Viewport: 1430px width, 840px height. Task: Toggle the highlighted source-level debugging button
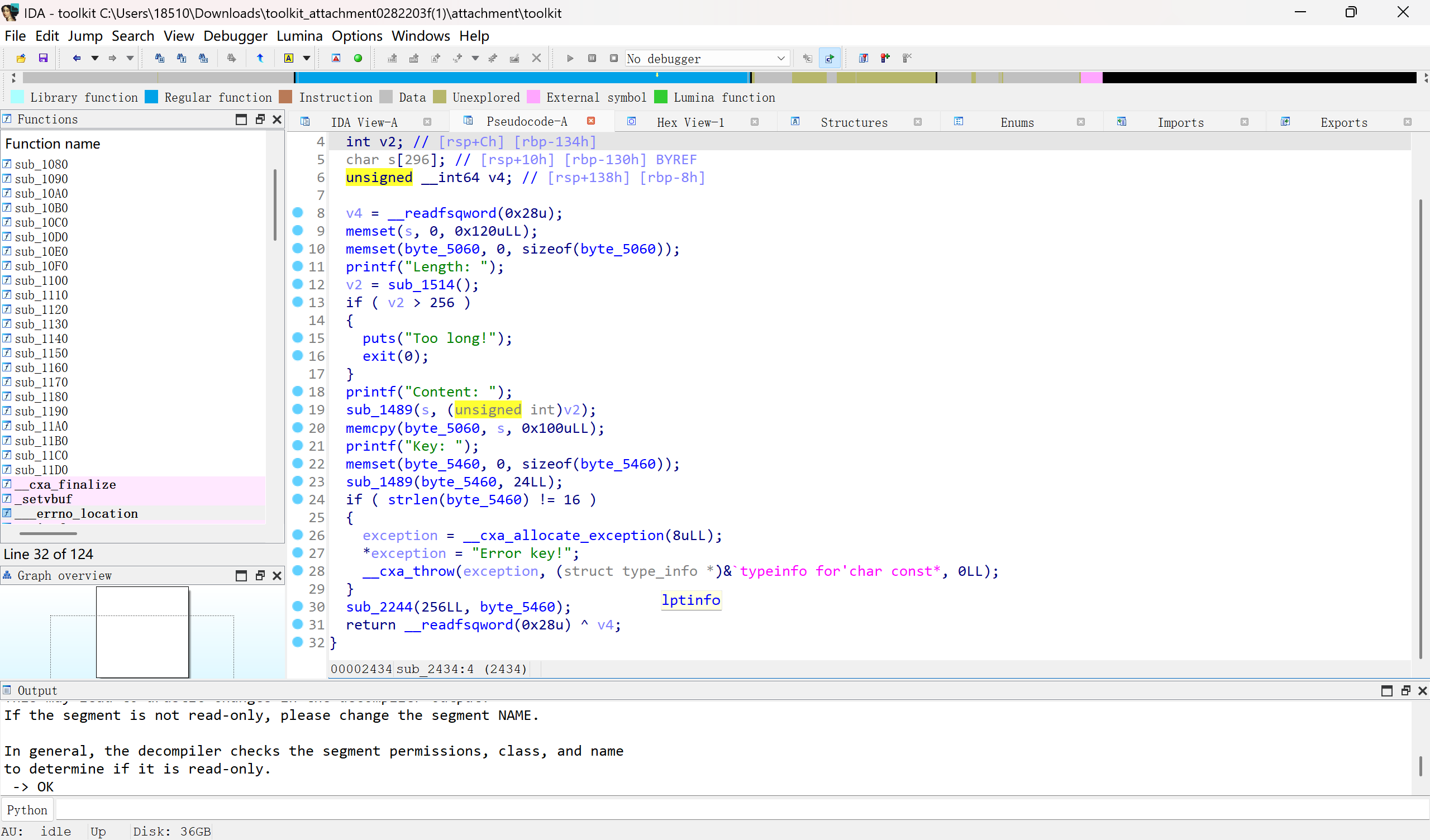pos(830,58)
